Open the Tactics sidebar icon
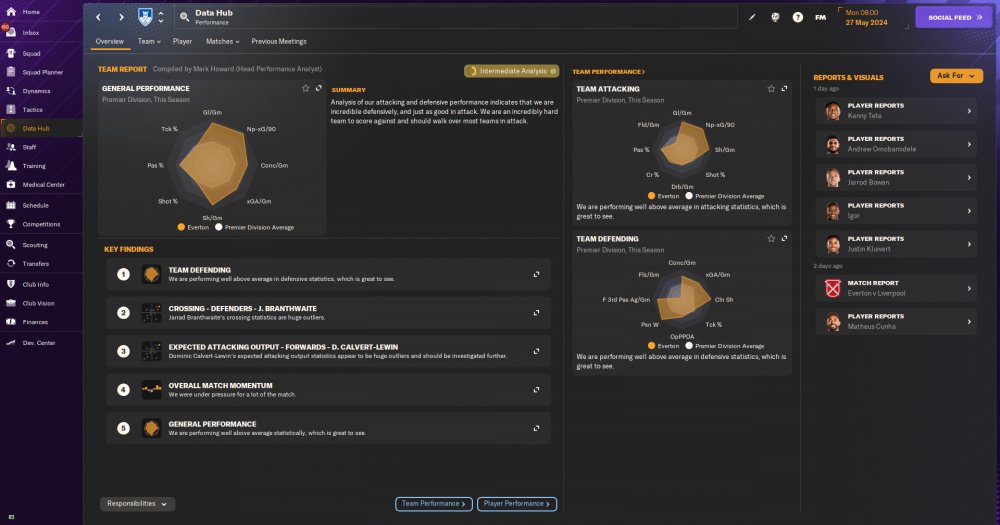Image resolution: width=1000 pixels, height=525 pixels. pos(11,110)
